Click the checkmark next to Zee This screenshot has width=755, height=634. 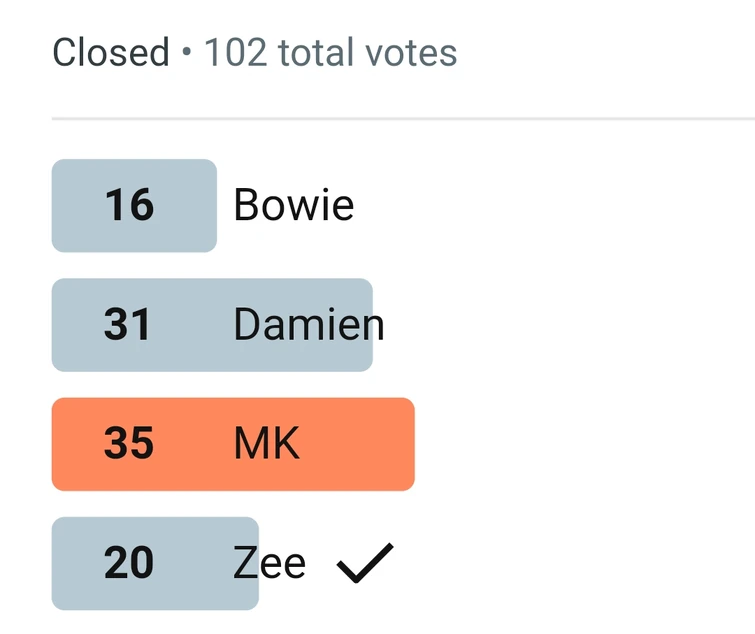pyautogui.click(x=365, y=564)
